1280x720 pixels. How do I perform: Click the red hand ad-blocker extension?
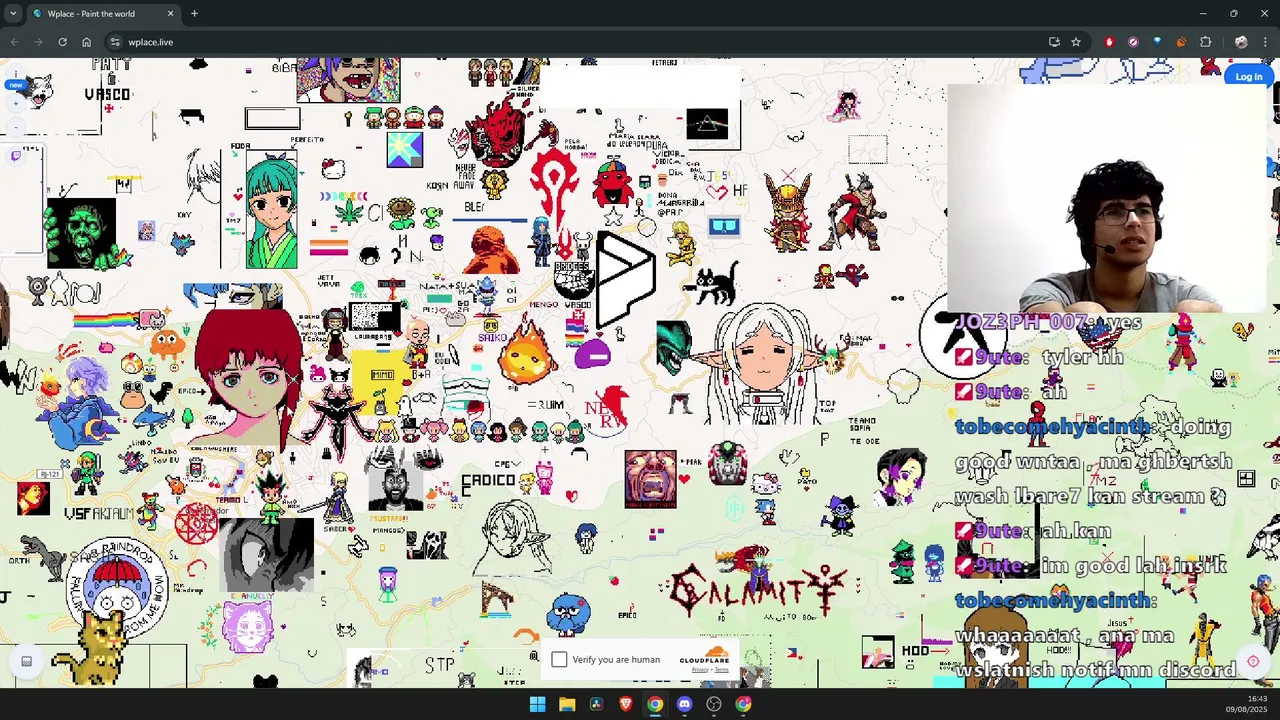tap(1109, 42)
